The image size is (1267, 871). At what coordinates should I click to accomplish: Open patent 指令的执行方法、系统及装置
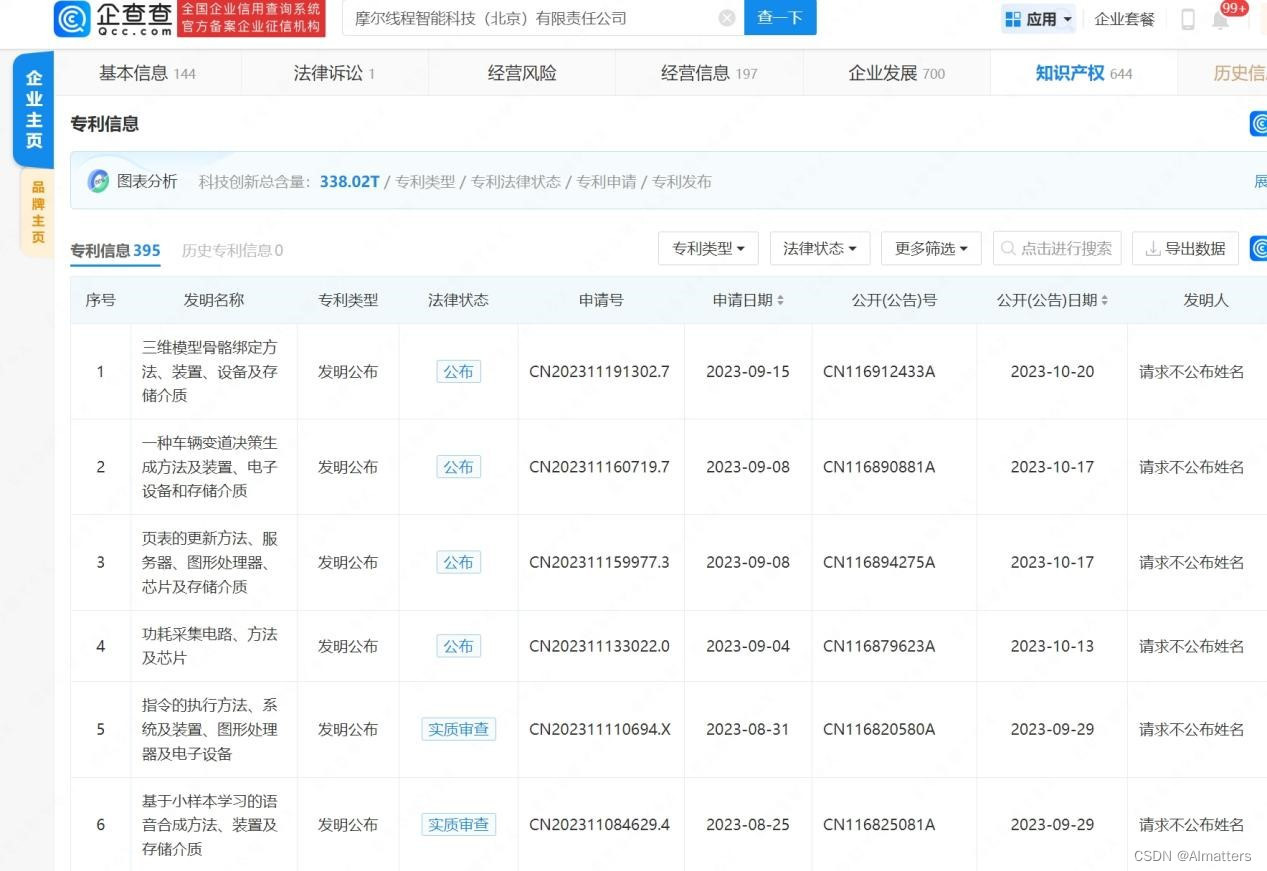[x=210, y=729]
